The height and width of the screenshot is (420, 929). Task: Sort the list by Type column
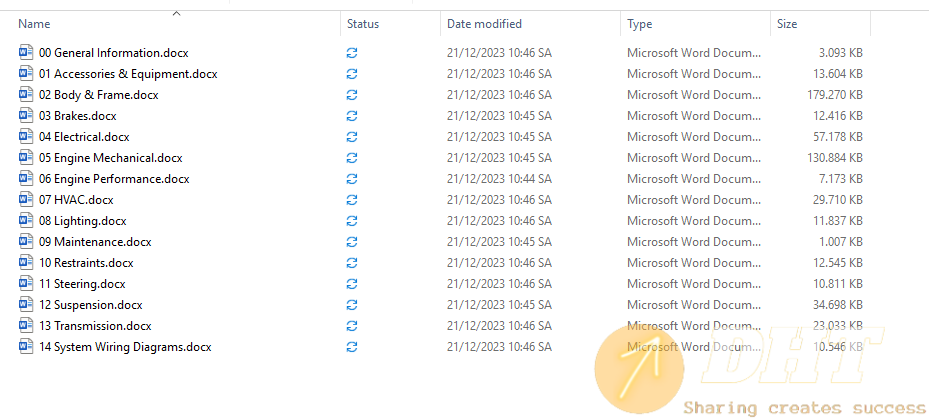(x=640, y=24)
